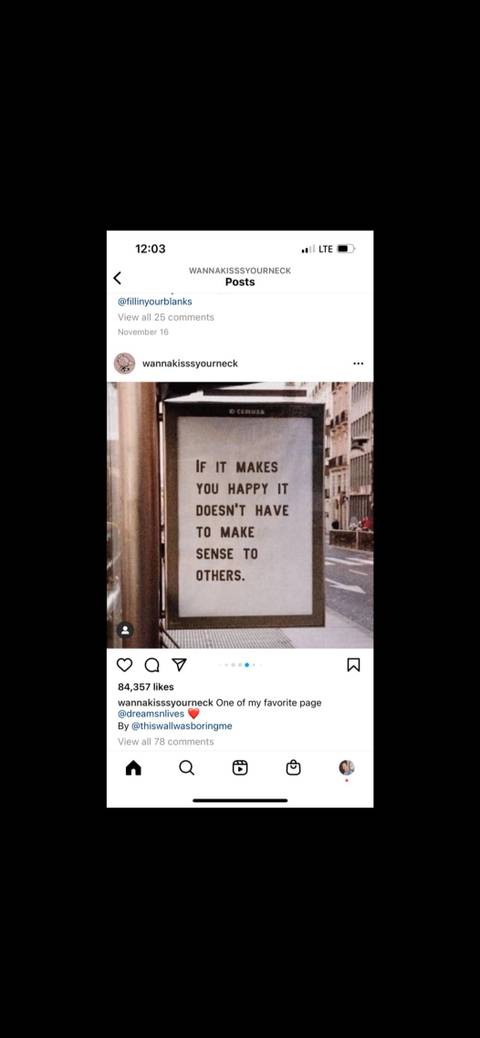Open own profile avatar tab
Screen dimensions: 480x1038
(346, 767)
